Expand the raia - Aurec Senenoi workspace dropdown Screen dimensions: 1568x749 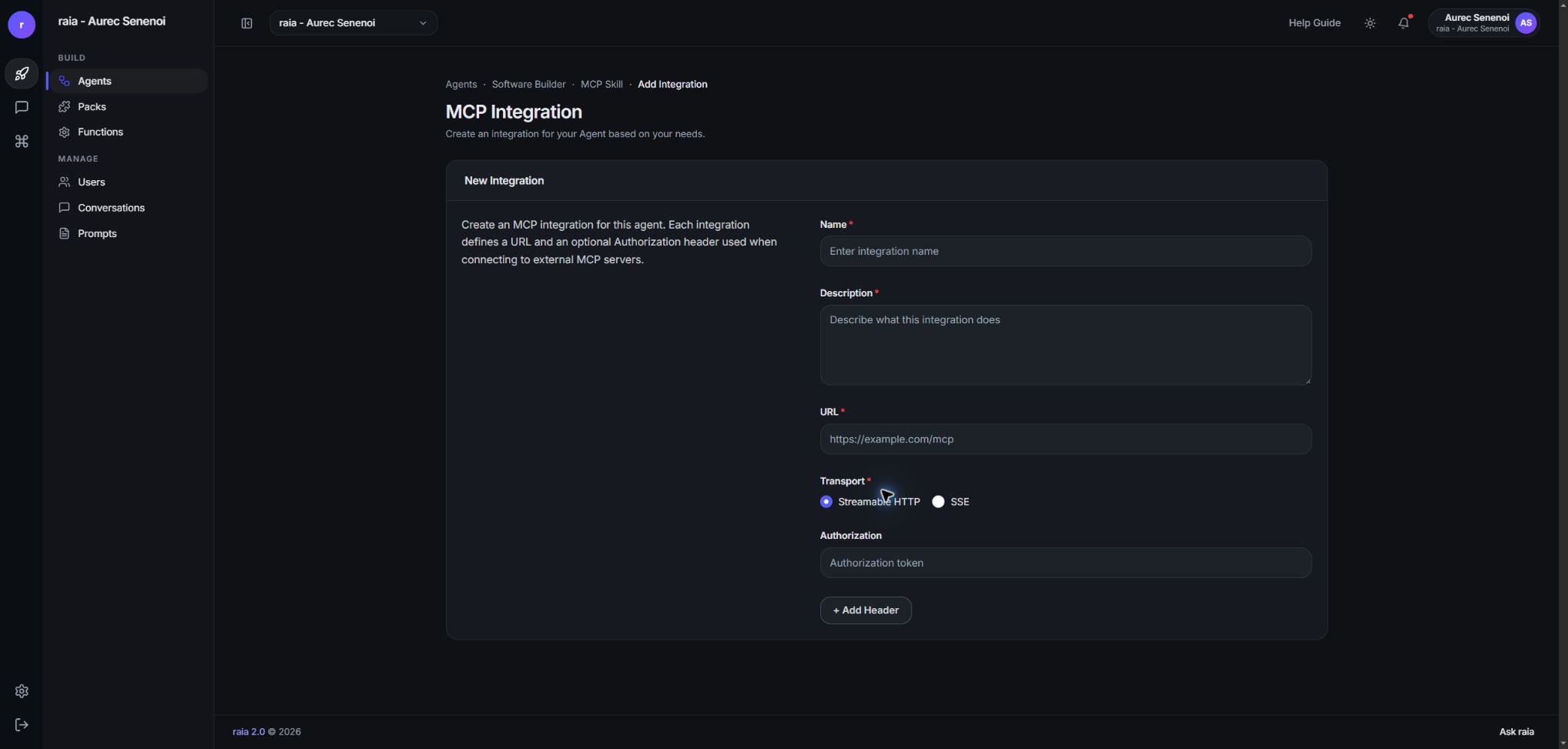pyautogui.click(x=353, y=23)
